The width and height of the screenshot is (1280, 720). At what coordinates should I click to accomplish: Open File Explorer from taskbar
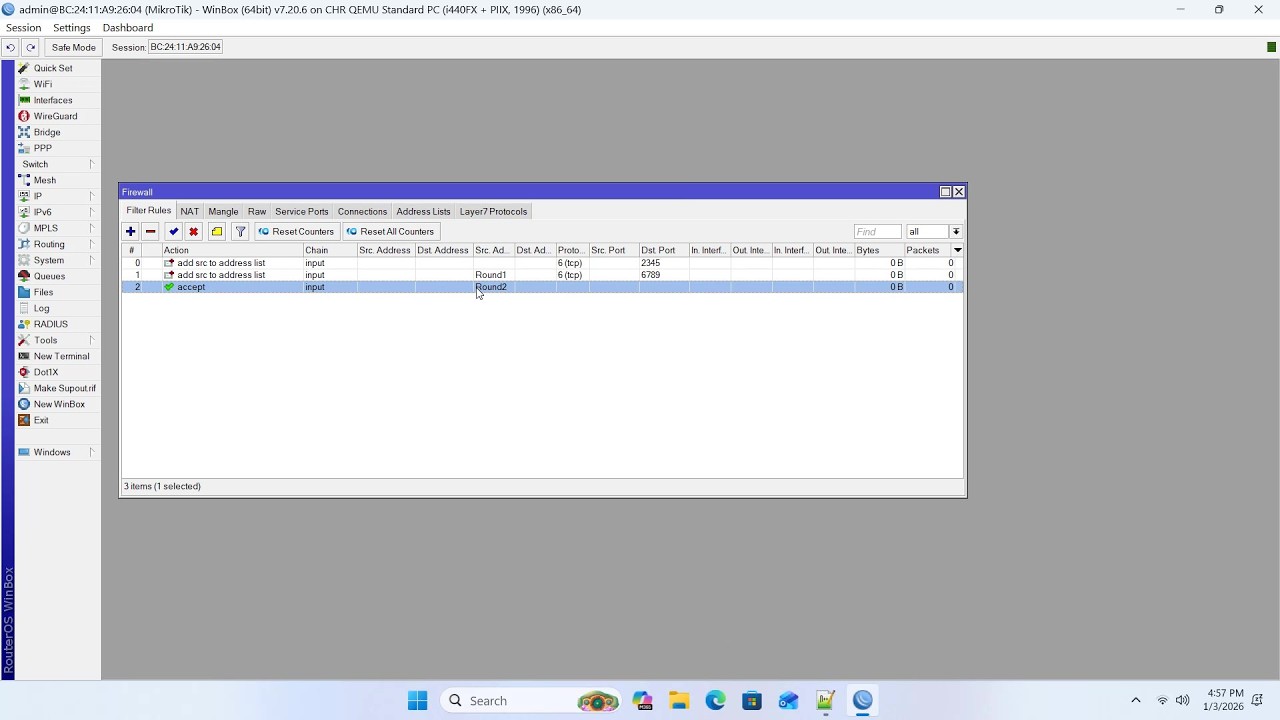coord(679,701)
